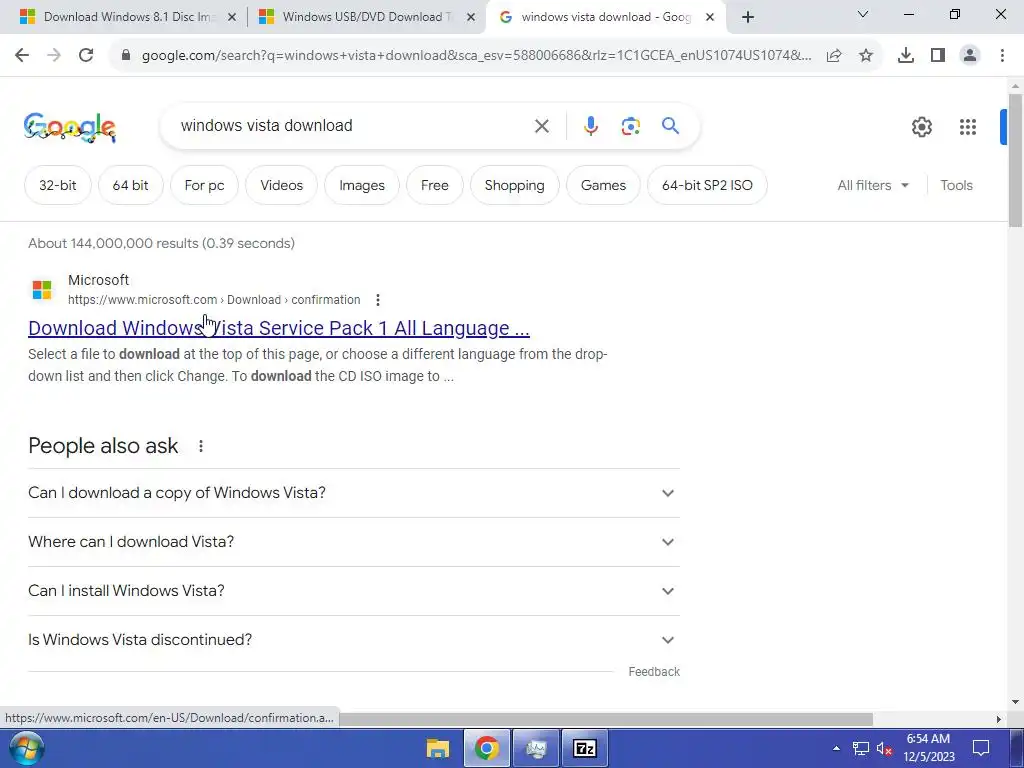This screenshot has width=1024, height=768.
Task: Close the windows vista download tab
Action: click(x=710, y=17)
